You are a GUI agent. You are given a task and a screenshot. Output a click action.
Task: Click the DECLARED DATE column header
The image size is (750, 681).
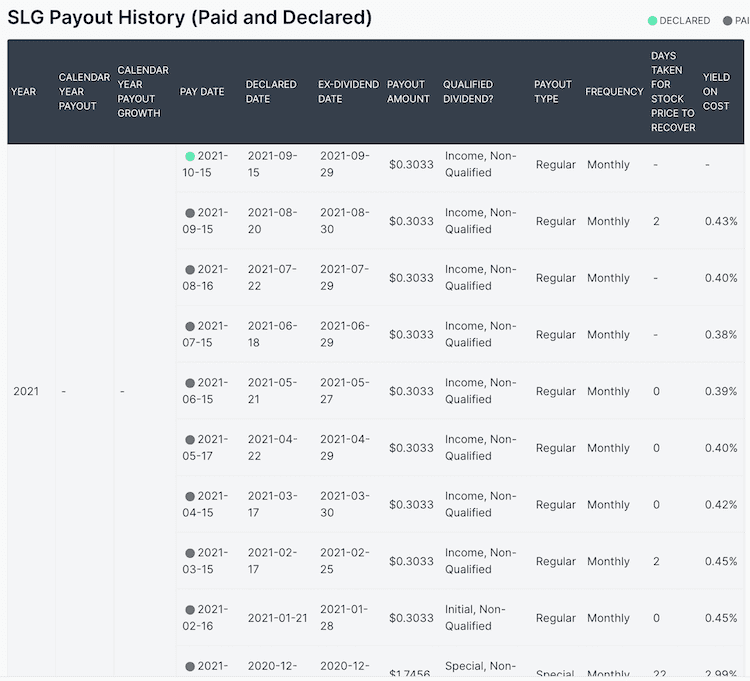tap(271, 91)
